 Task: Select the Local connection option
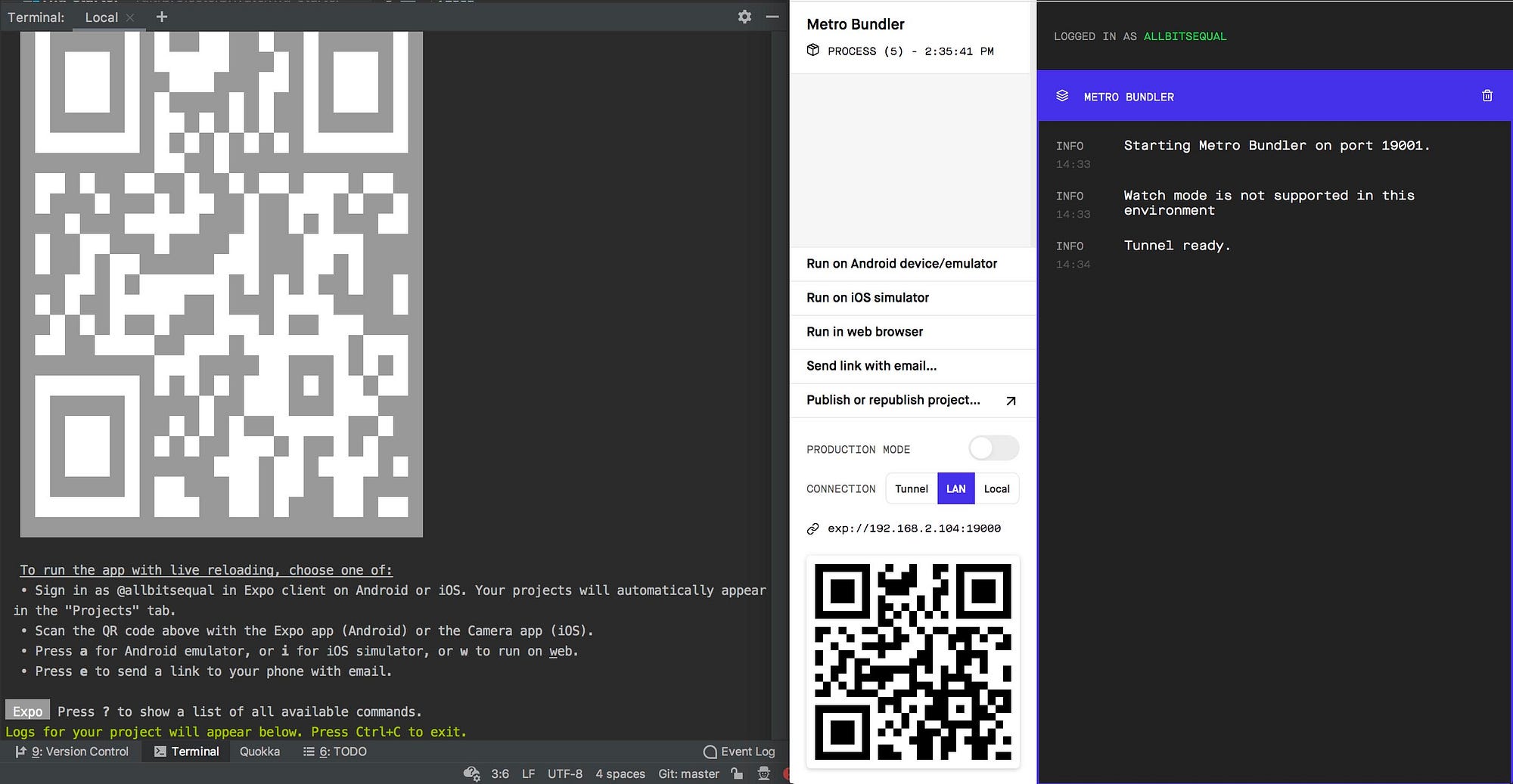(x=997, y=489)
